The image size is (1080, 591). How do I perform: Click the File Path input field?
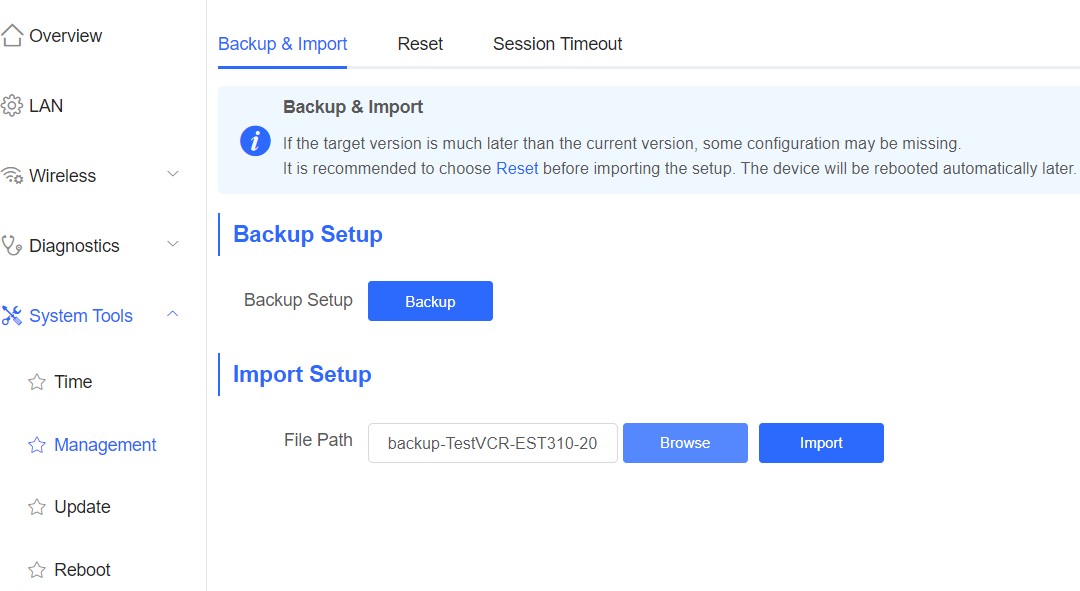pos(492,443)
